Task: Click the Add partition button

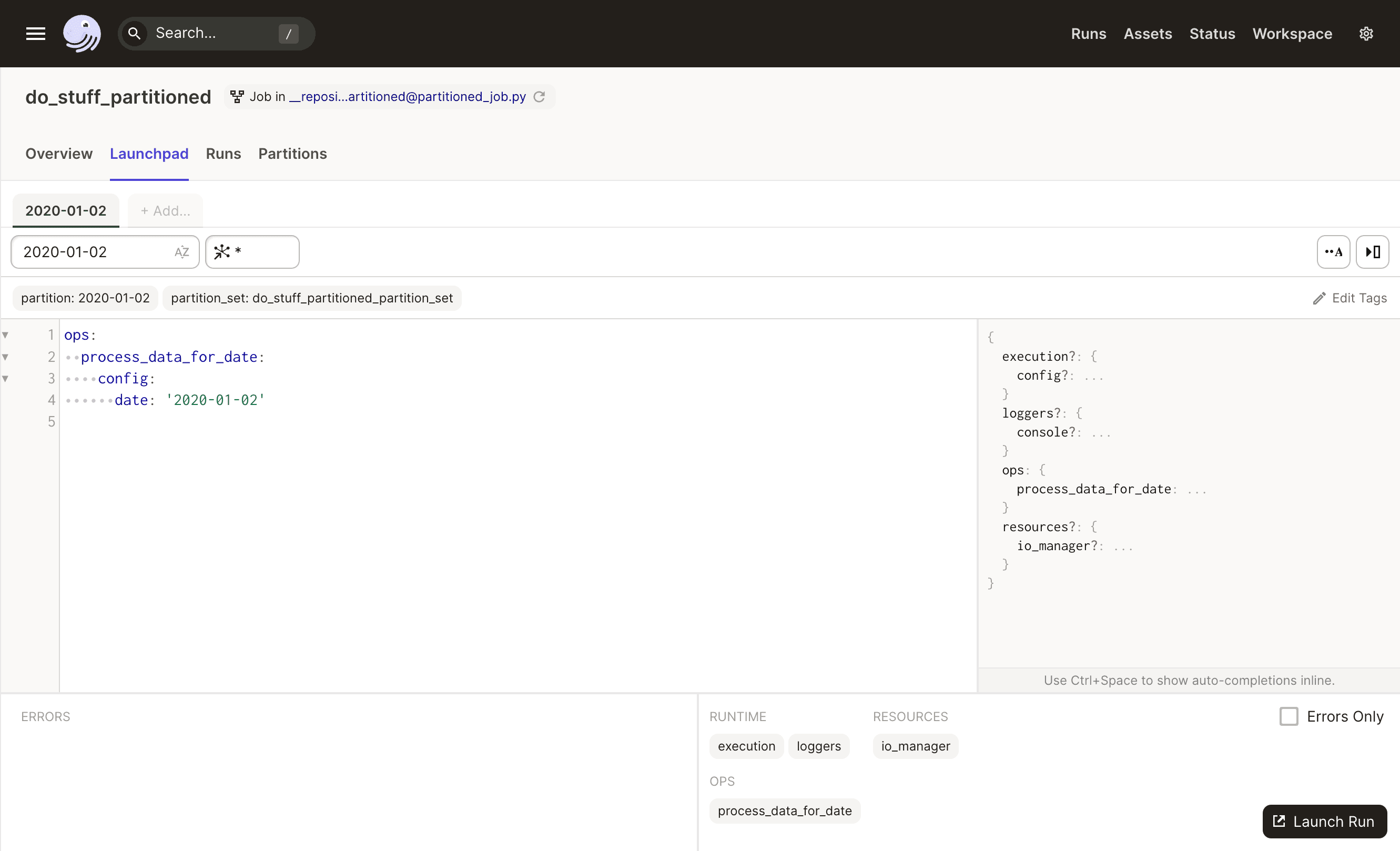Action: [x=164, y=210]
